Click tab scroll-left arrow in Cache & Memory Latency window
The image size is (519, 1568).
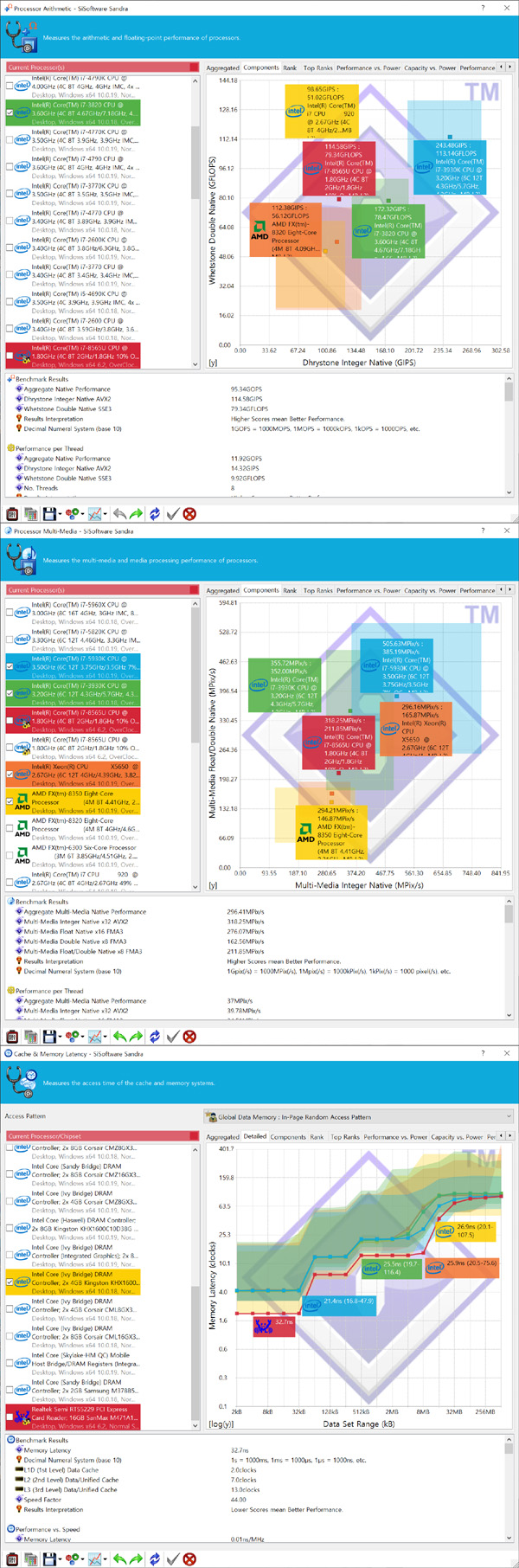click(x=501, y=1136)
